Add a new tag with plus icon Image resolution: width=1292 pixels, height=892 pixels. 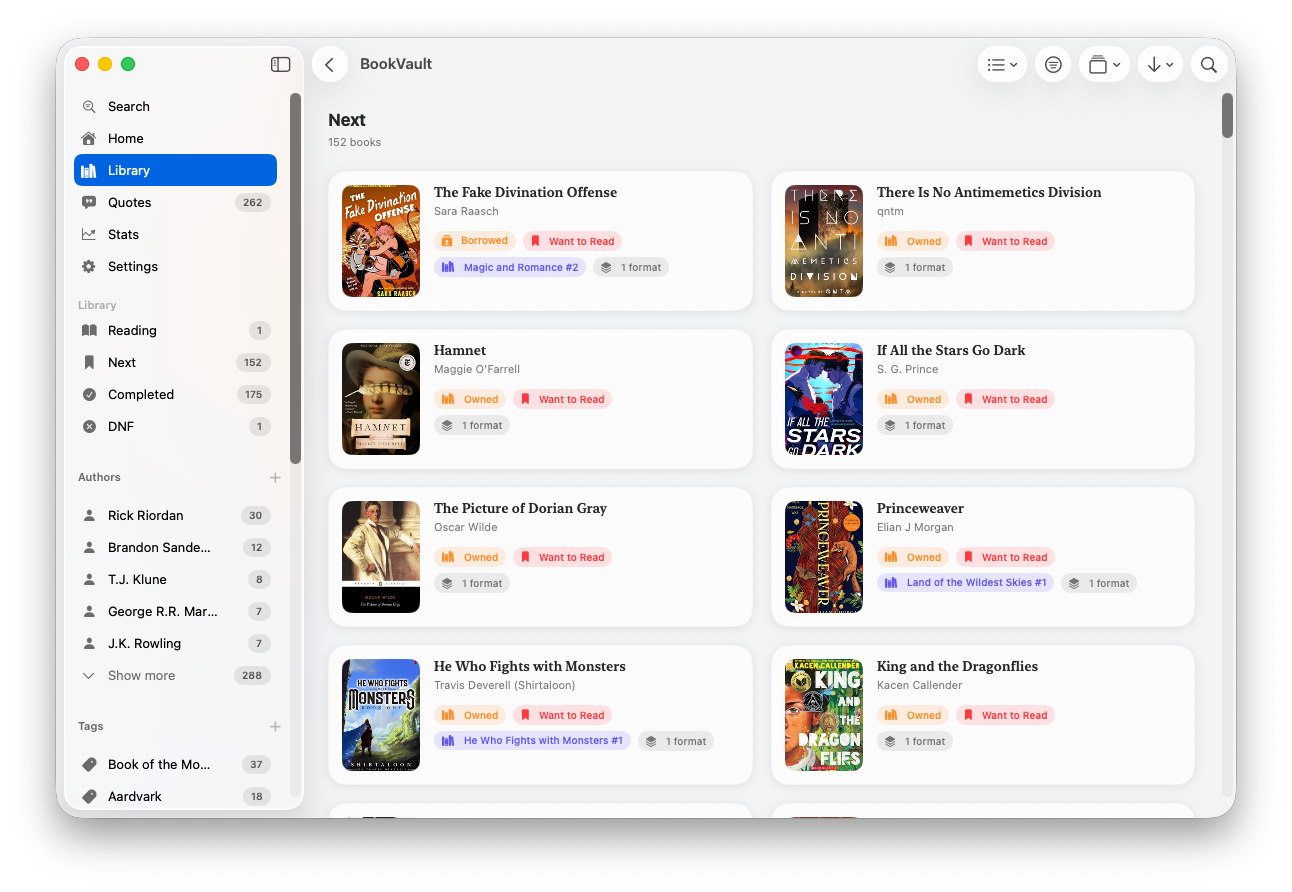tap(275, 726)
